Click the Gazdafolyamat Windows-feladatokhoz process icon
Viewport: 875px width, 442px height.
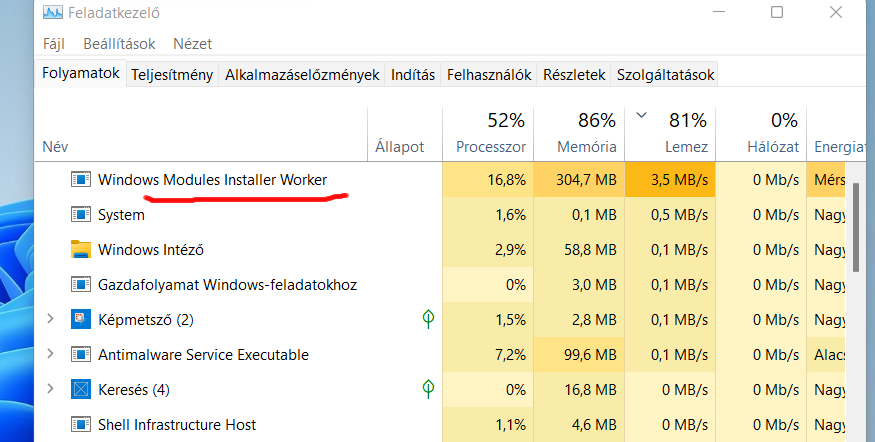point(81,284)
